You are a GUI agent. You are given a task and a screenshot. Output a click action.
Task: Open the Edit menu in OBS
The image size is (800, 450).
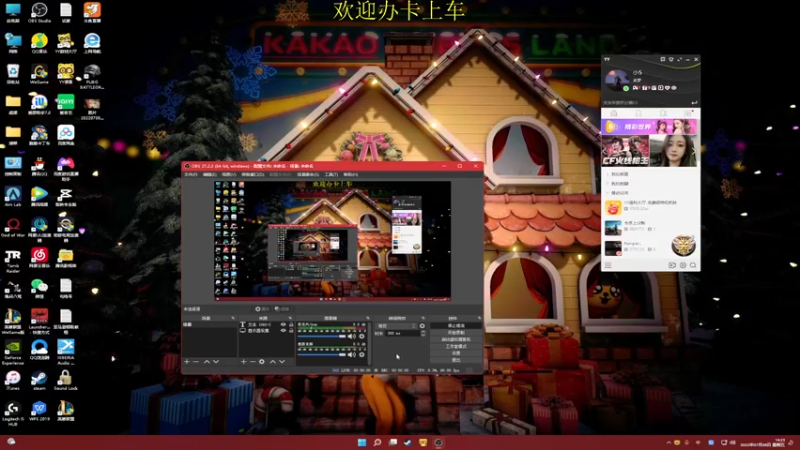click(210, 174)
